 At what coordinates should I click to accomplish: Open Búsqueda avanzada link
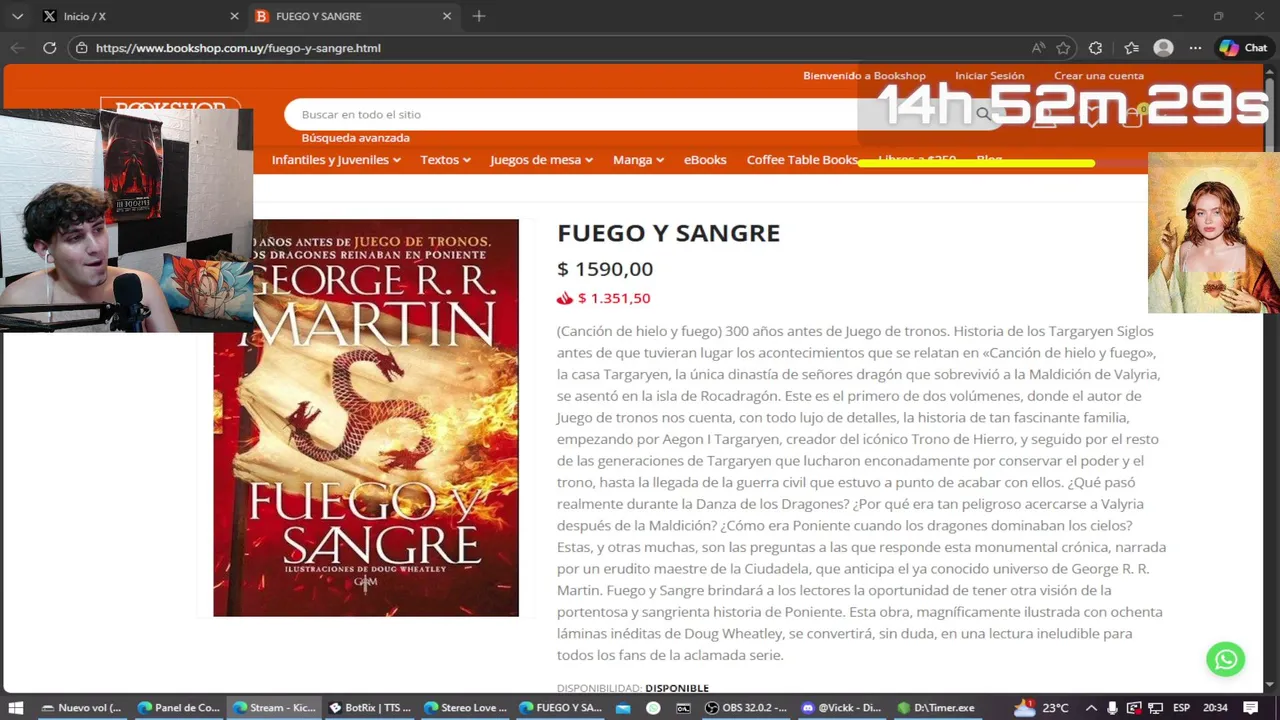(x=355, y=138)
